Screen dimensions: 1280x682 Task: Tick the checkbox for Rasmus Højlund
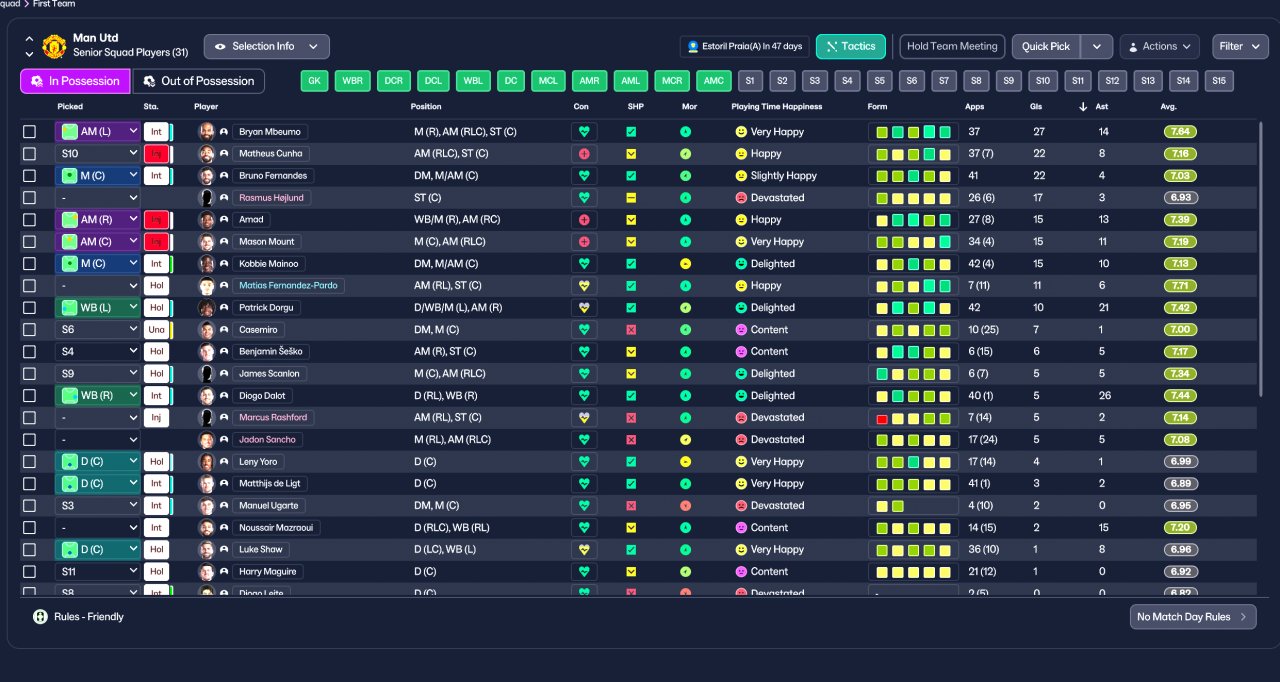tap(30, 198)
